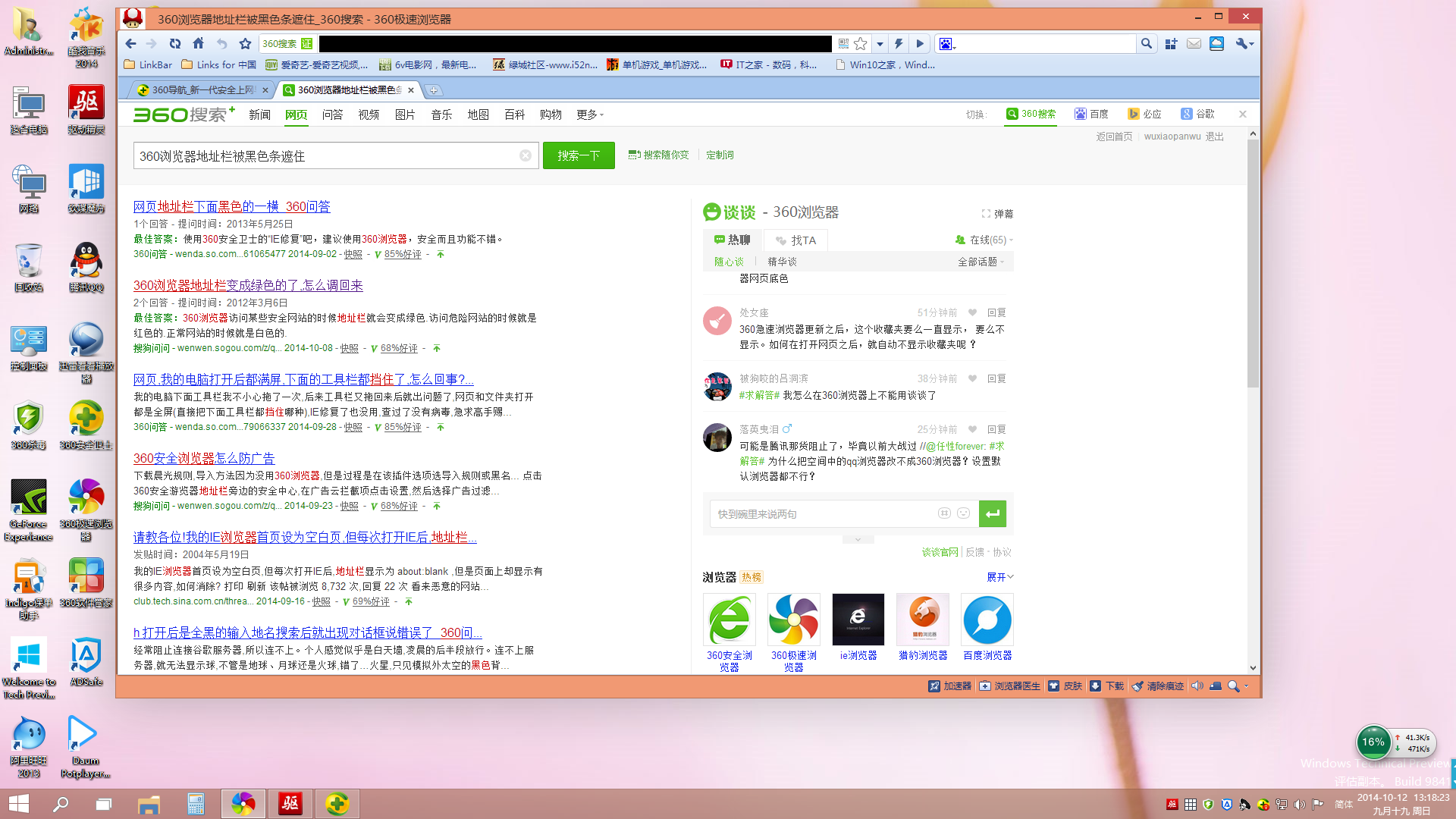This screenshot has height=819, width=1456.
Task: Toggle the favorites star for this page
Action: coord(858,43)
